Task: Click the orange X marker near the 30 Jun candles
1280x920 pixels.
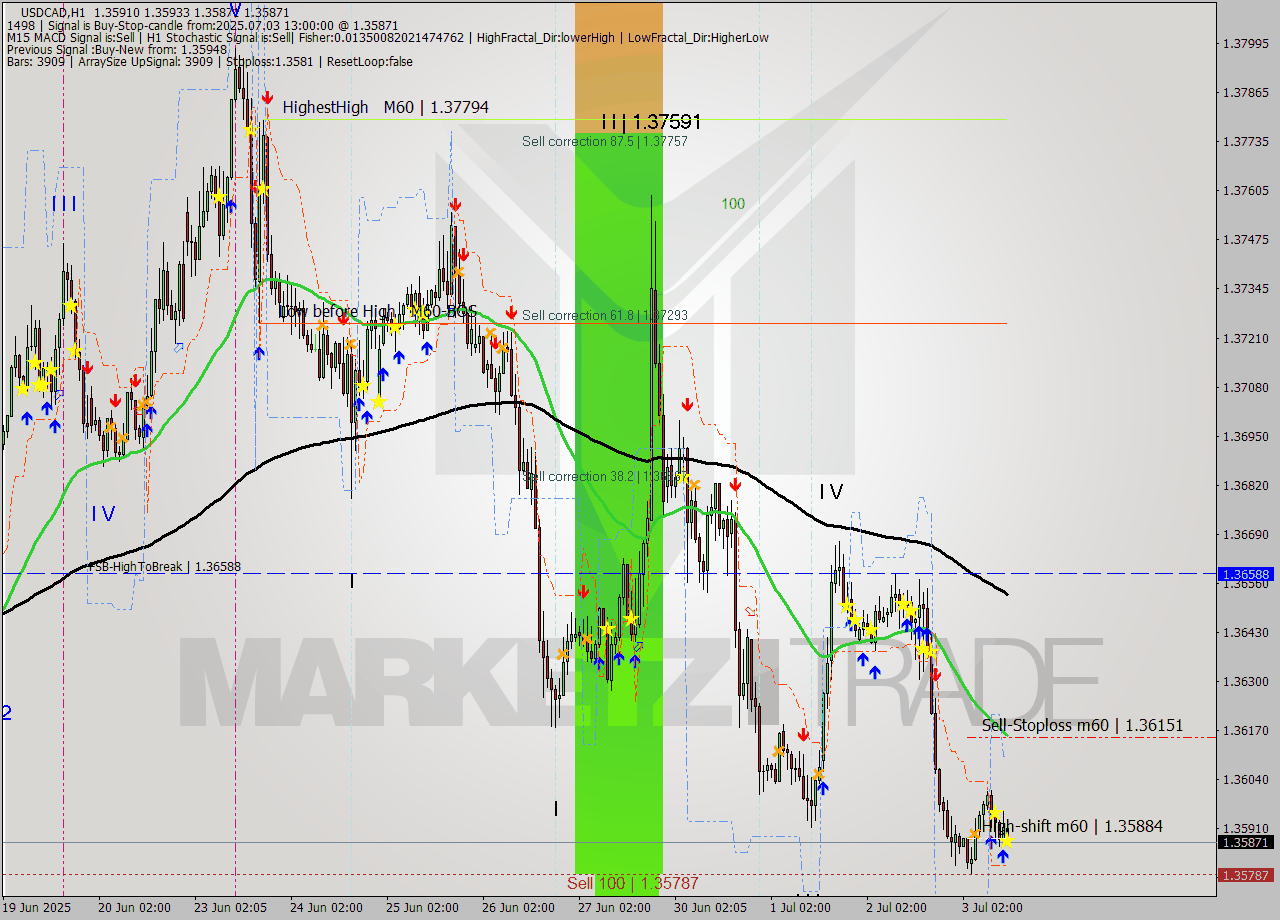Action: [x=693, y=483]
